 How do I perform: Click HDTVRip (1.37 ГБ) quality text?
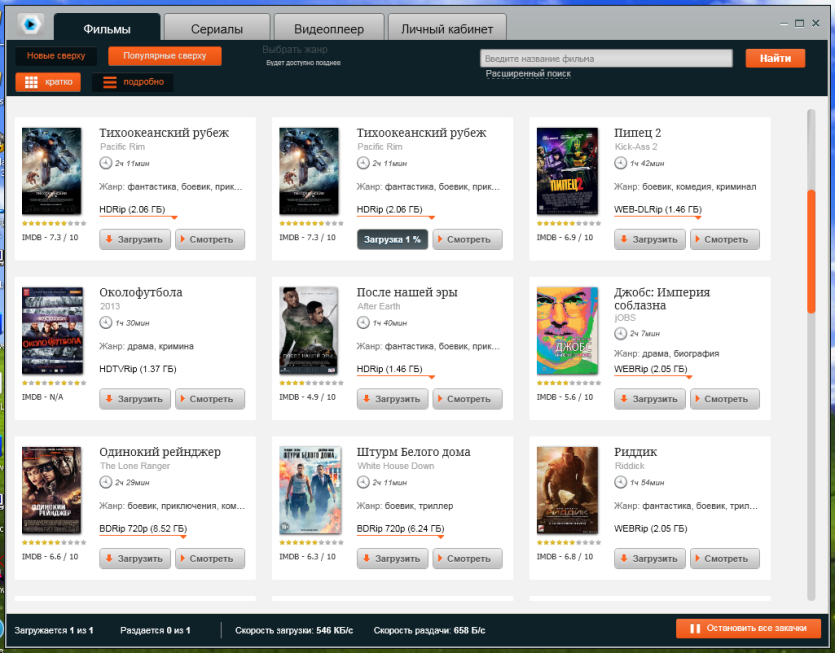coord(137,369)
